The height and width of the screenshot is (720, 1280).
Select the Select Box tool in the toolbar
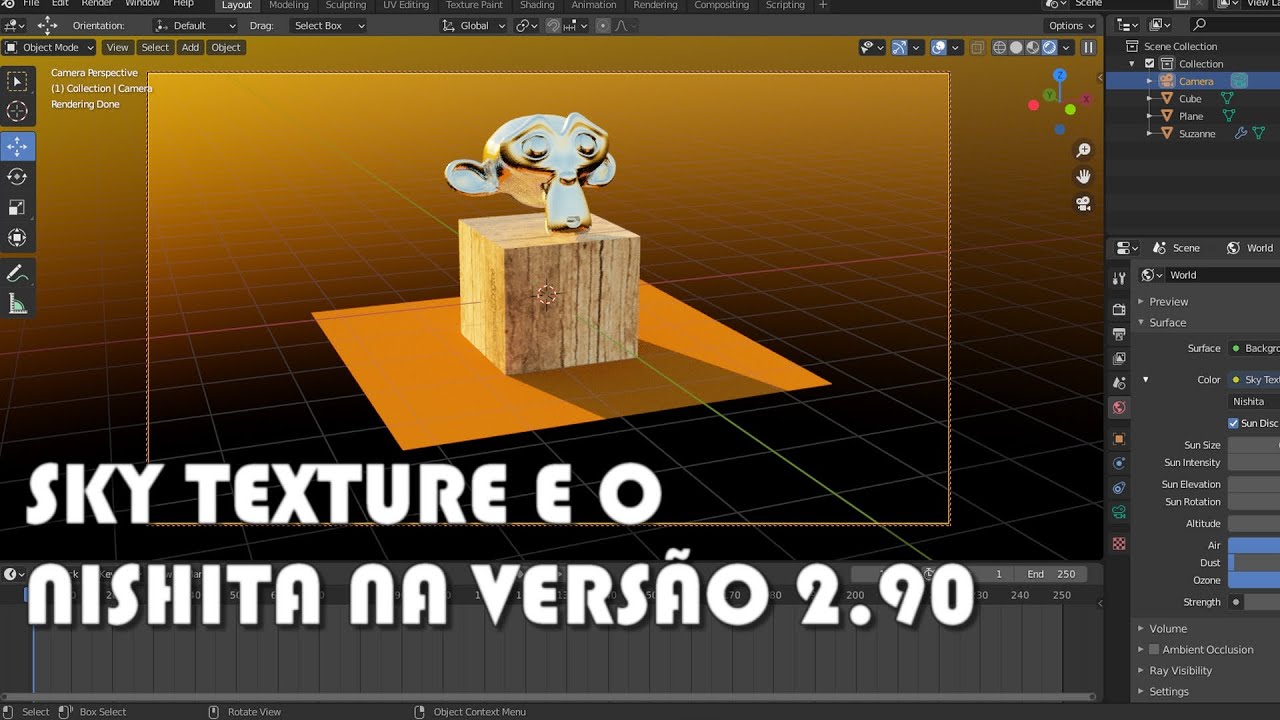pos(17,82)
